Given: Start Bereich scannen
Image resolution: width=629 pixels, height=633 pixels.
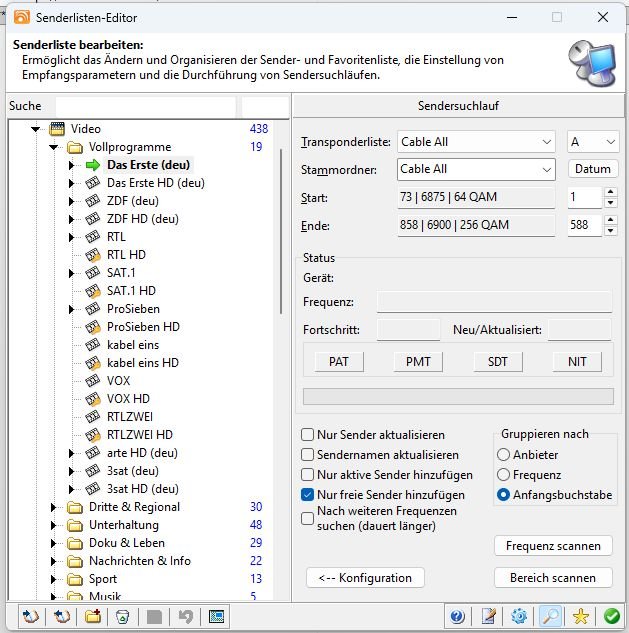Looking at the screenshot, I should [553, 578].
